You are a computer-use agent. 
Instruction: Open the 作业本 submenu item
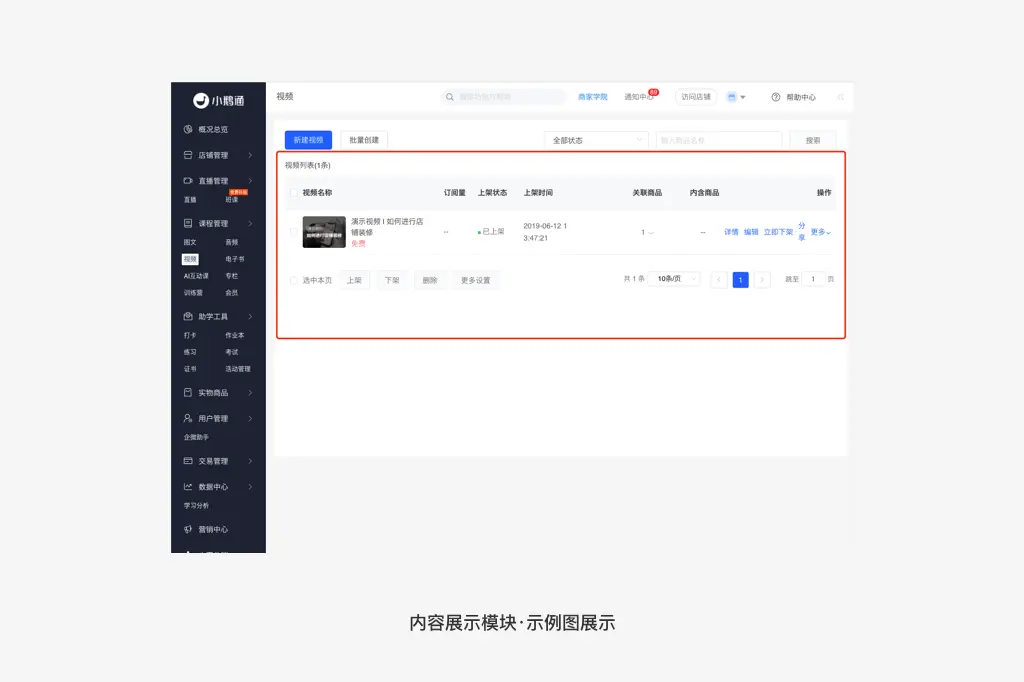coord(235,335)
